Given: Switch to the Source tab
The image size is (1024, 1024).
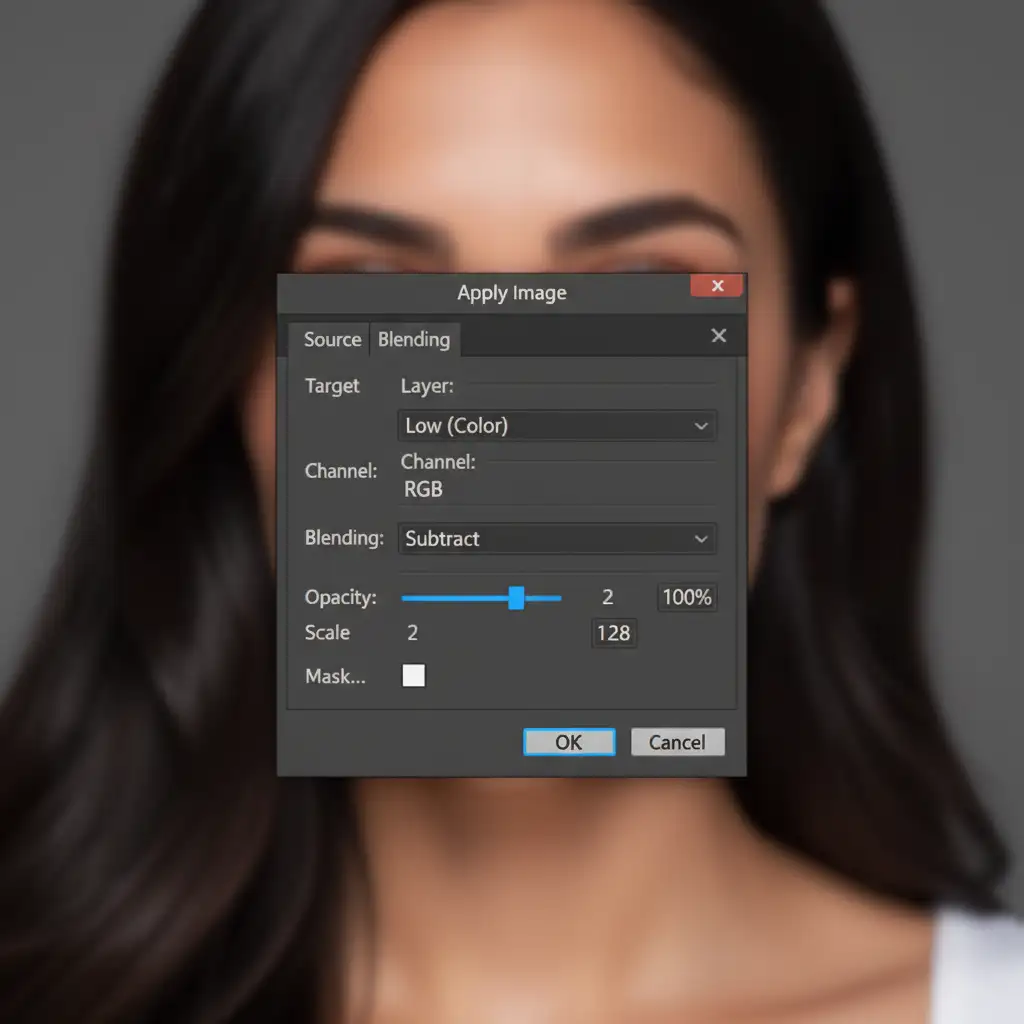Looking at the screenshot, I should 332,340.
